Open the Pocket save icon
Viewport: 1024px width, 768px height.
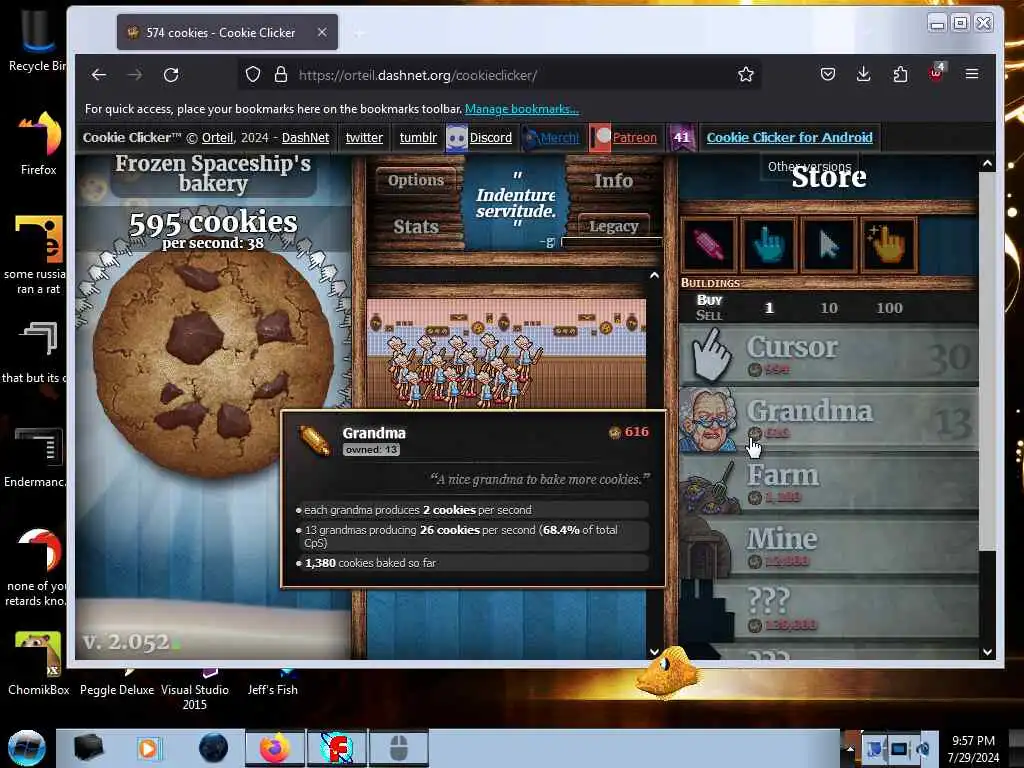point(827,74)
